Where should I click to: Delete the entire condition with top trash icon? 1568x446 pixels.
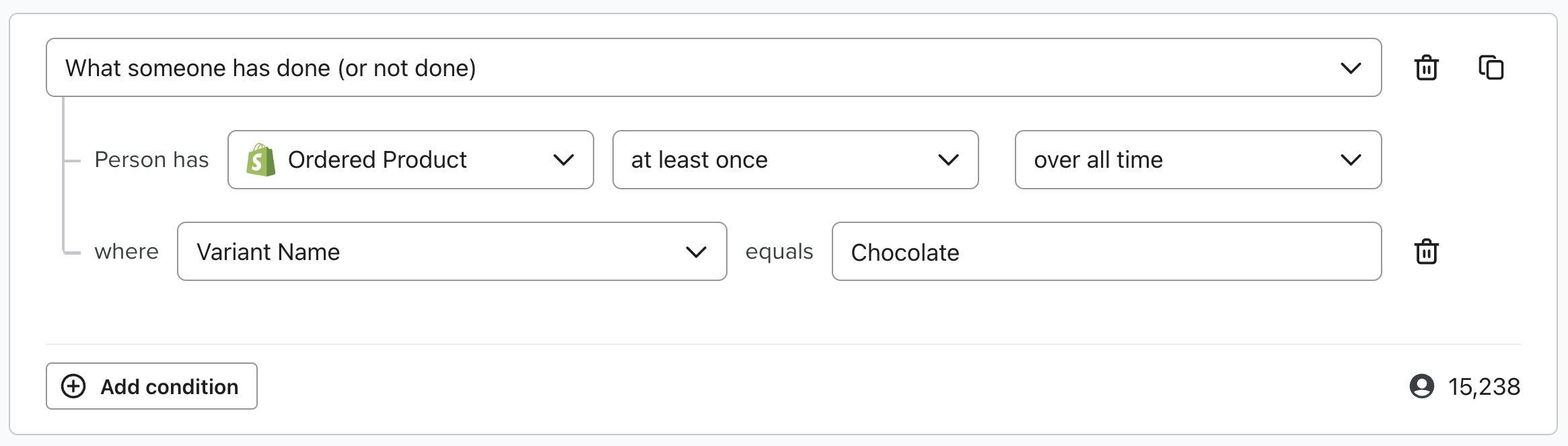[x=1426, y=68]
